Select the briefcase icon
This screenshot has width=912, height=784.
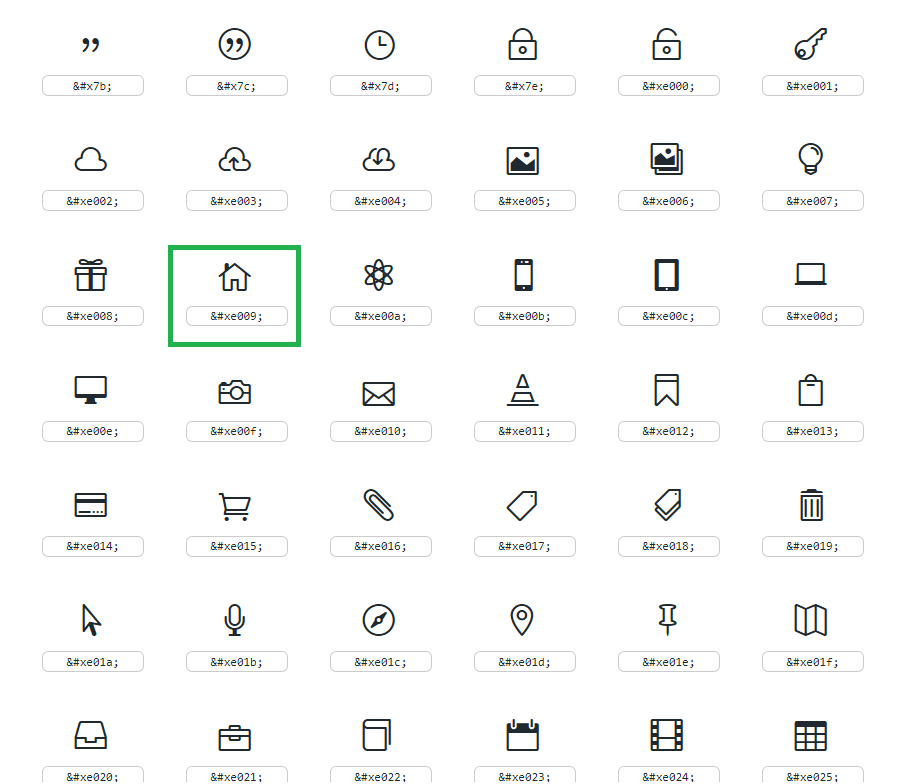(x=234, y=737)
